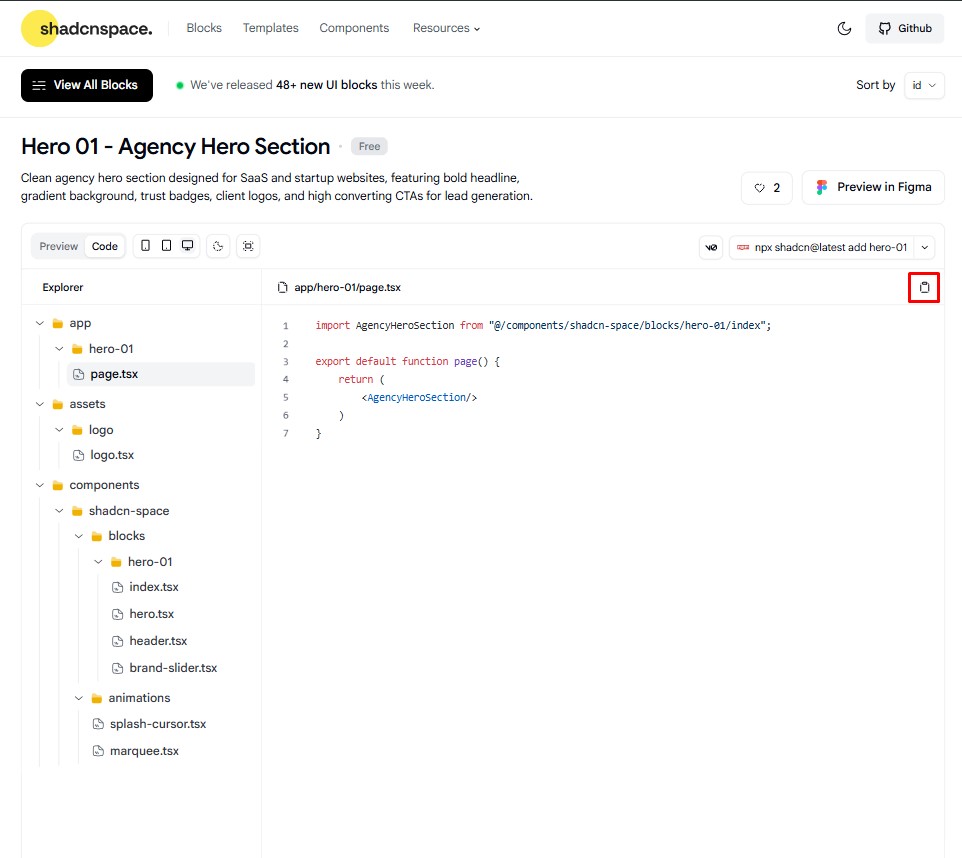962x858 pixels.
Task: Click the fullscreen preview icon
Action: pos(248,246)
